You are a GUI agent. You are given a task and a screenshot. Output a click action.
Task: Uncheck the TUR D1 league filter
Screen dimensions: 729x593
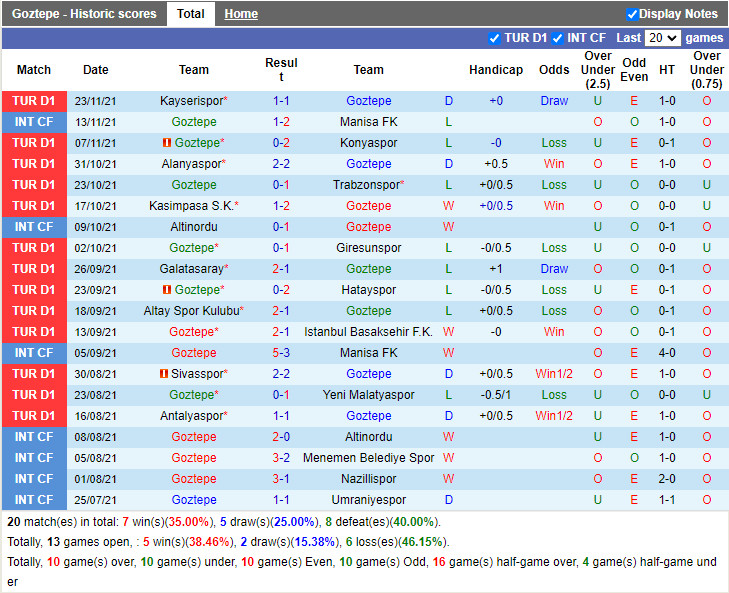click(x=494, y=38)
